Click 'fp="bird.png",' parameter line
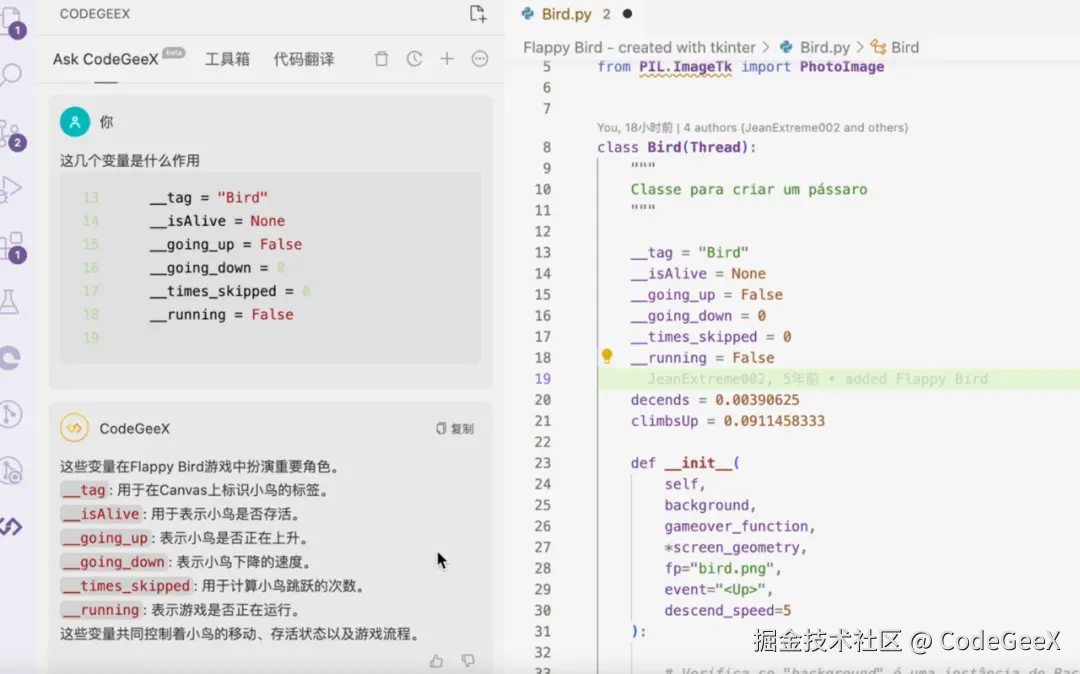Screen dimensions: 1080x674 tap(723, 569)
